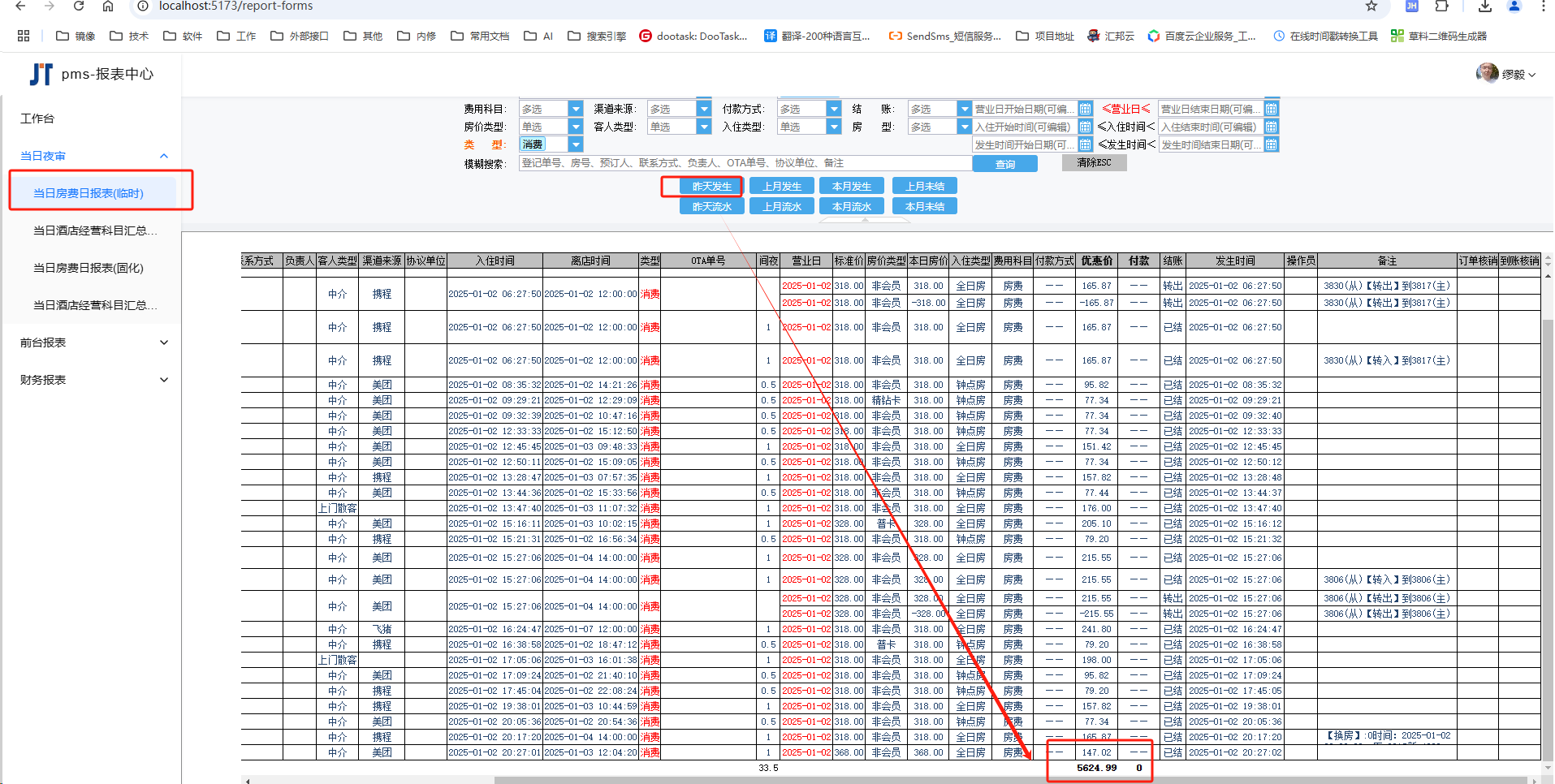Screen dimensions: 1555x784
Task: Open calendar for 营业日 start date
Action: tap(1085, 109)
